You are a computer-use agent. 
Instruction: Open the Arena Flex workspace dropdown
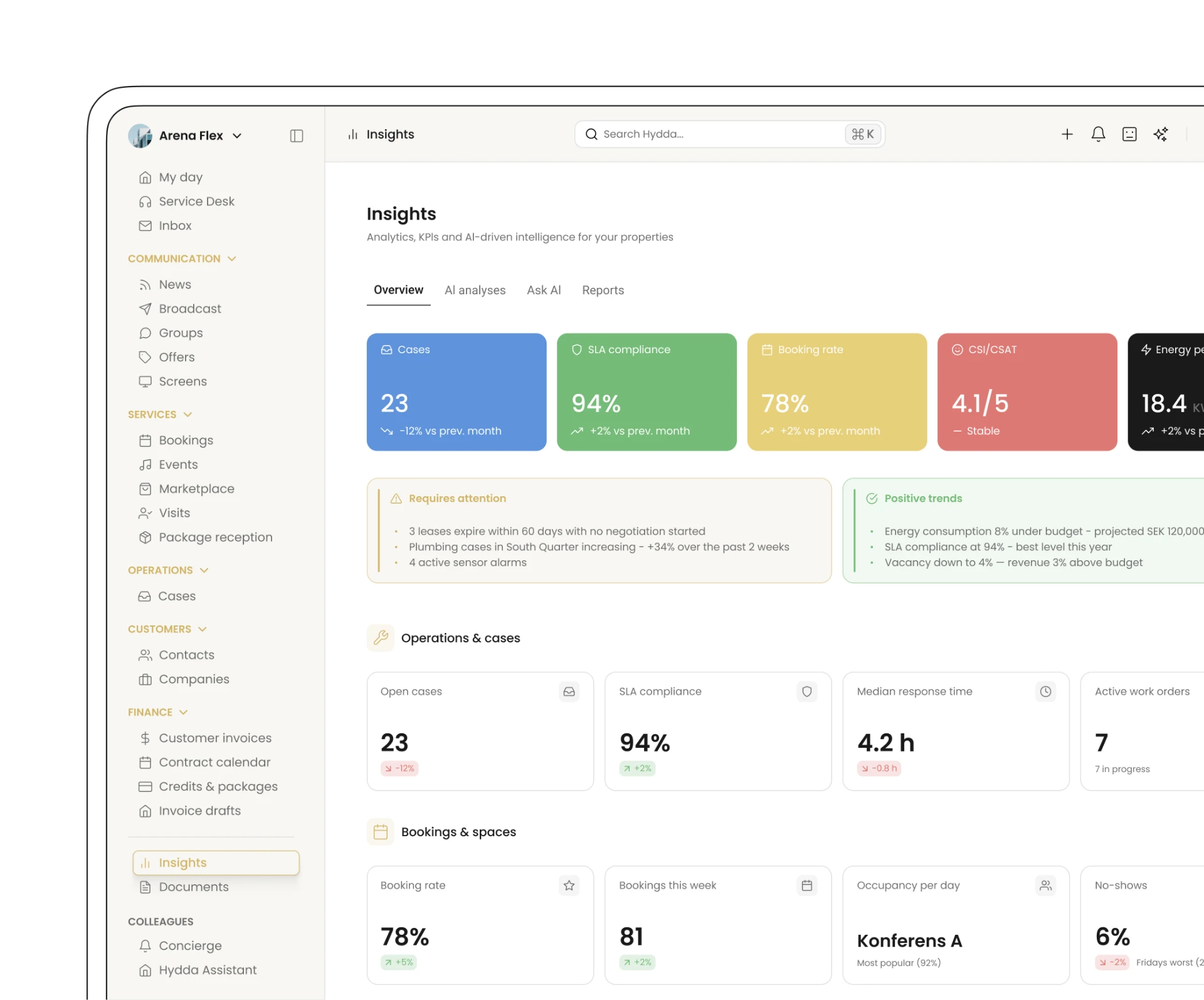click(186, 136)
